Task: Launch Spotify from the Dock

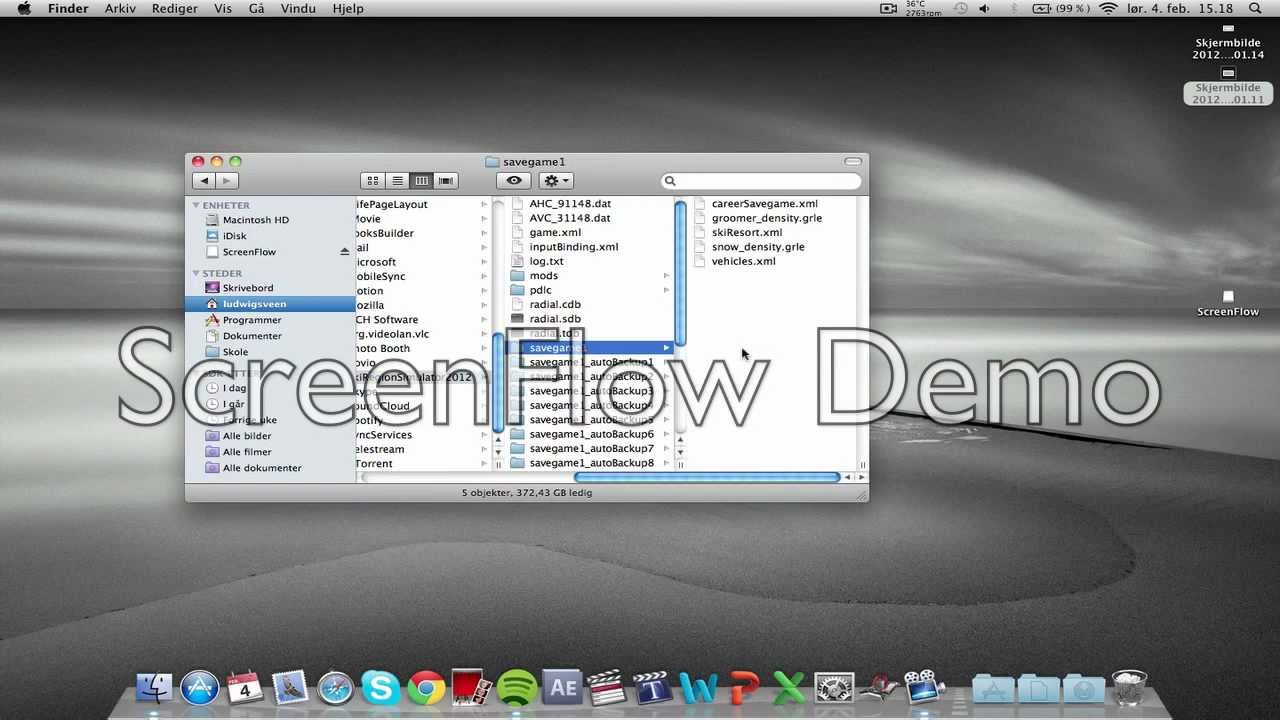Action: tap(517, 689)
